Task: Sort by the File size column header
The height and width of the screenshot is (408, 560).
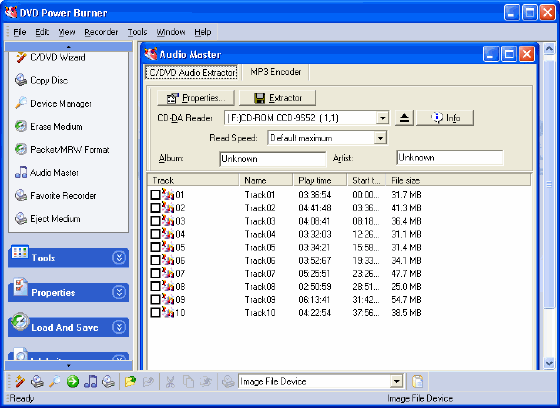Action: (x=458, y=180)
